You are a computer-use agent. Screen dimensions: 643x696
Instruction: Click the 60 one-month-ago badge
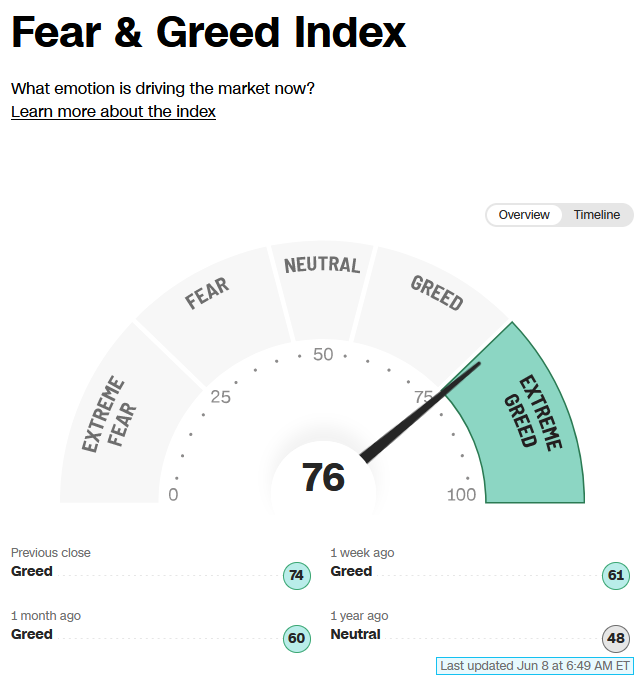296,639
